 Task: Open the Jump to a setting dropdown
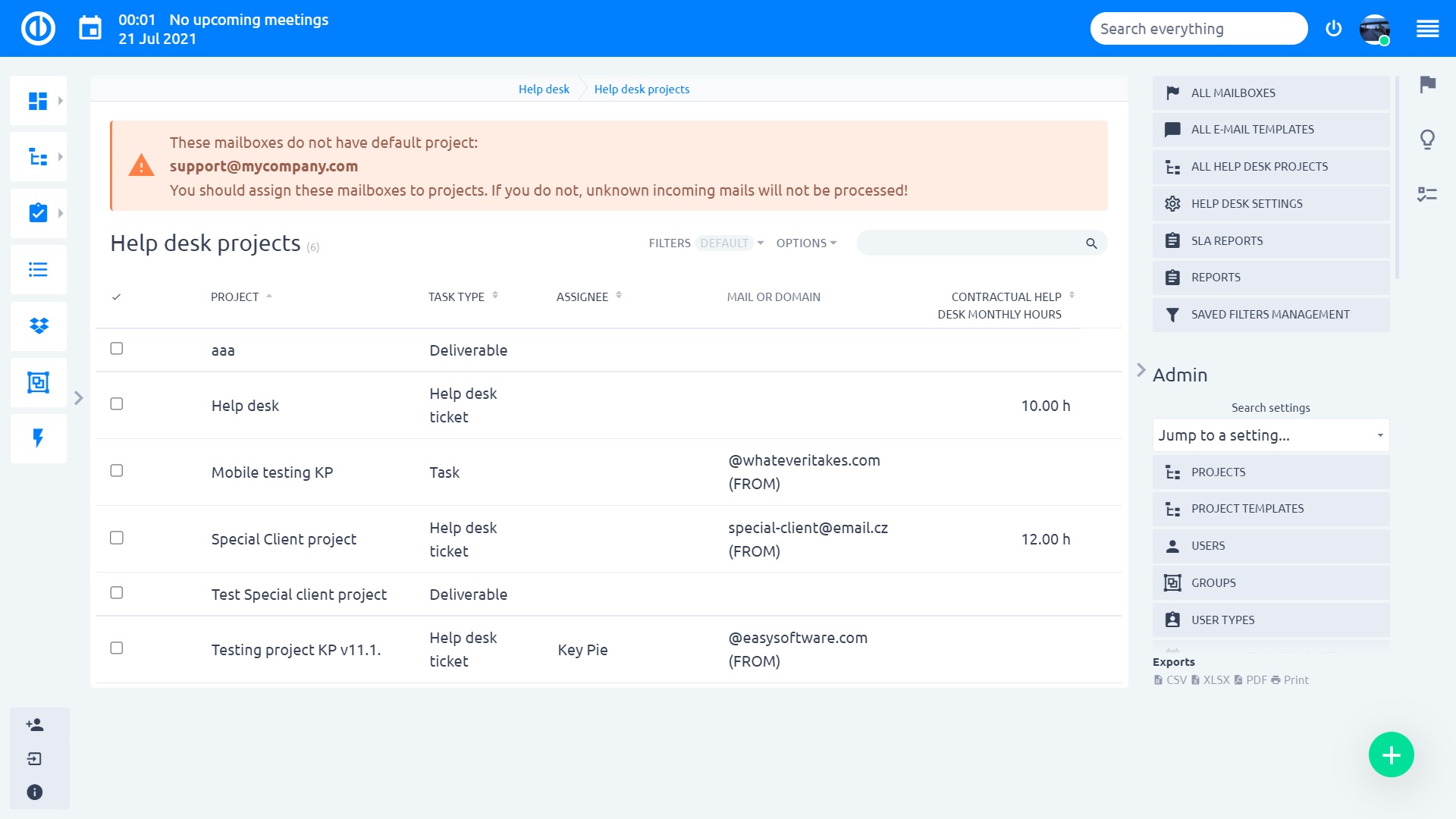coord(1270,435)
